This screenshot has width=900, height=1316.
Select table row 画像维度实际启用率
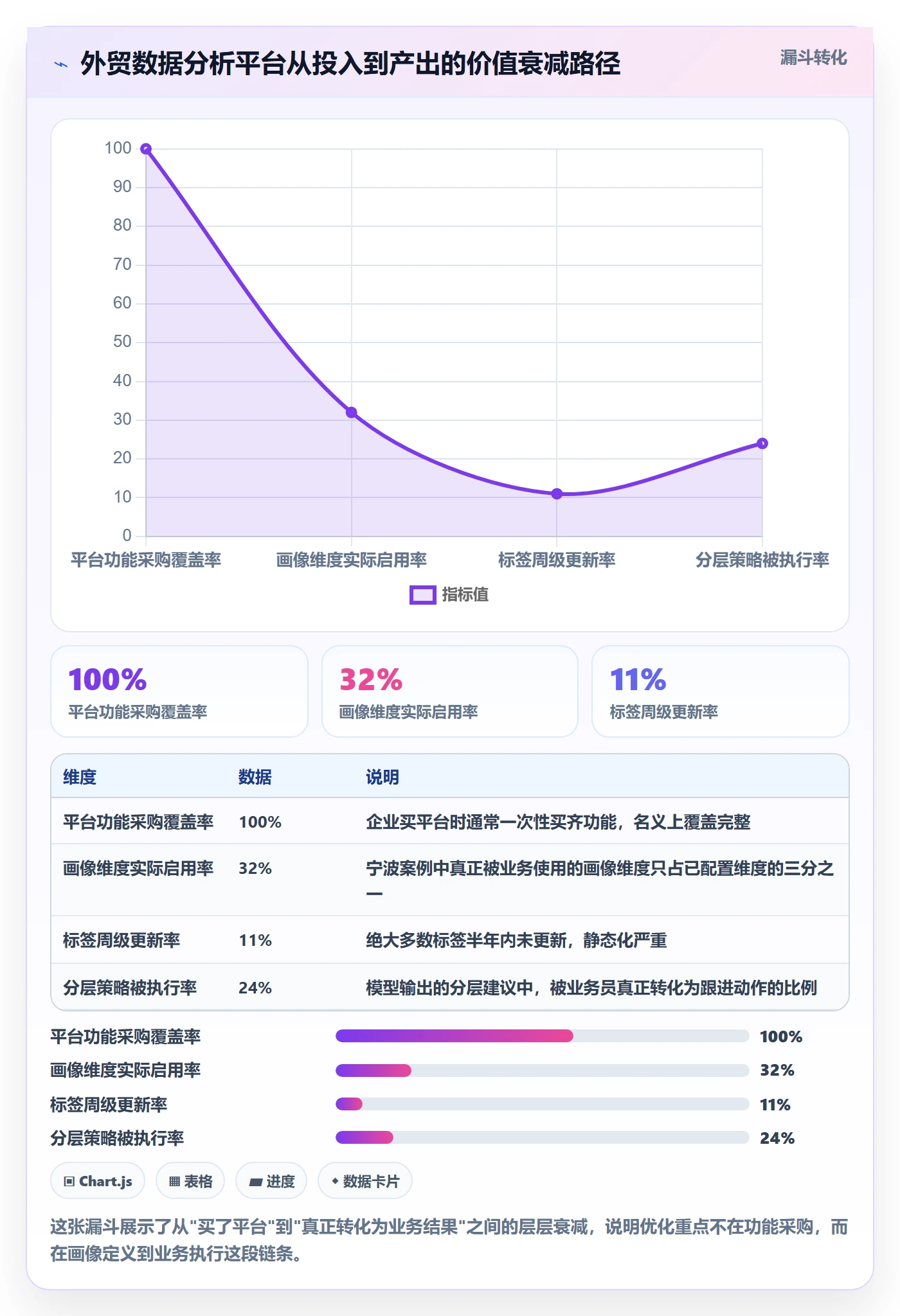450,880
